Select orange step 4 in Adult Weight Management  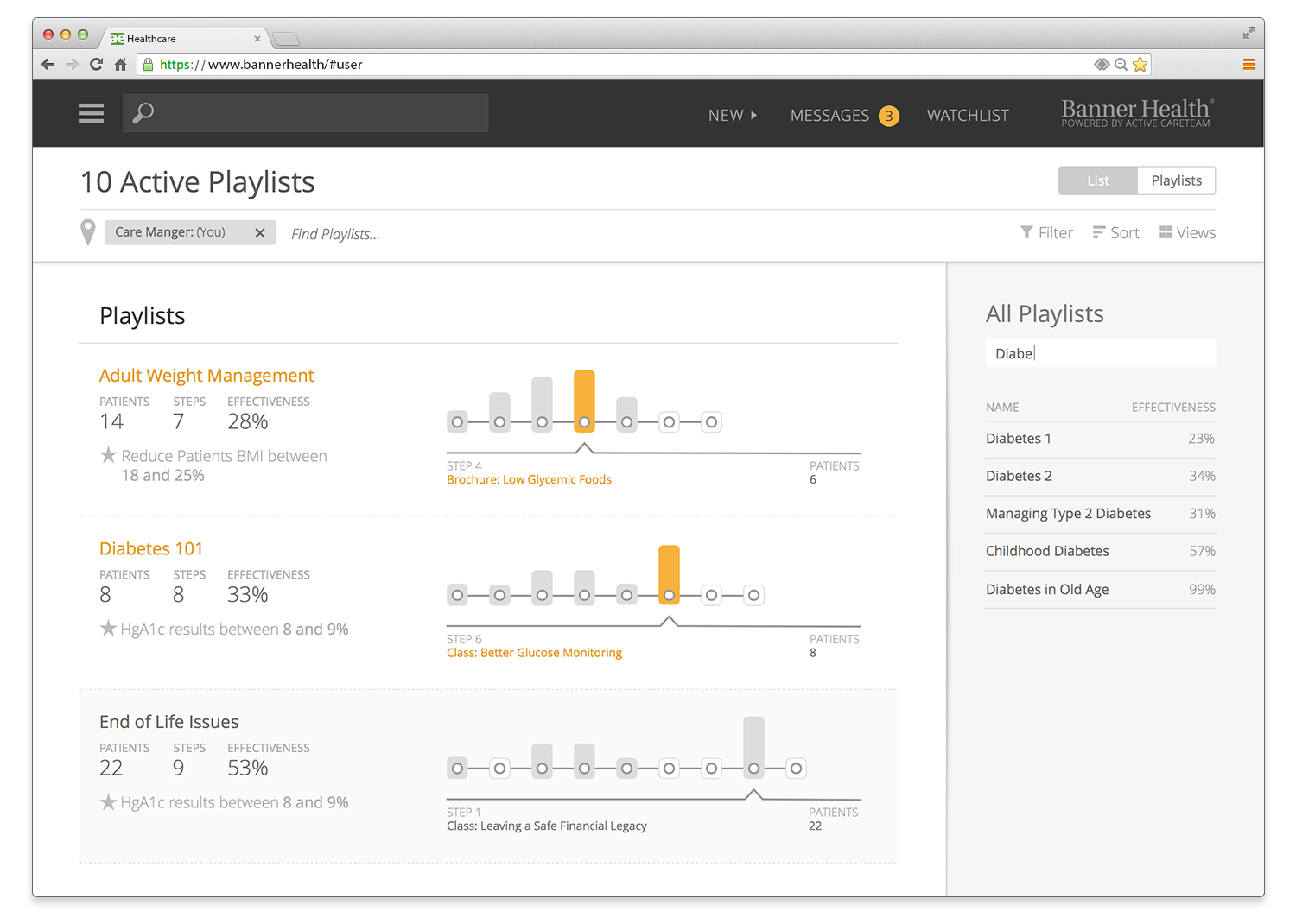[584, 401]
